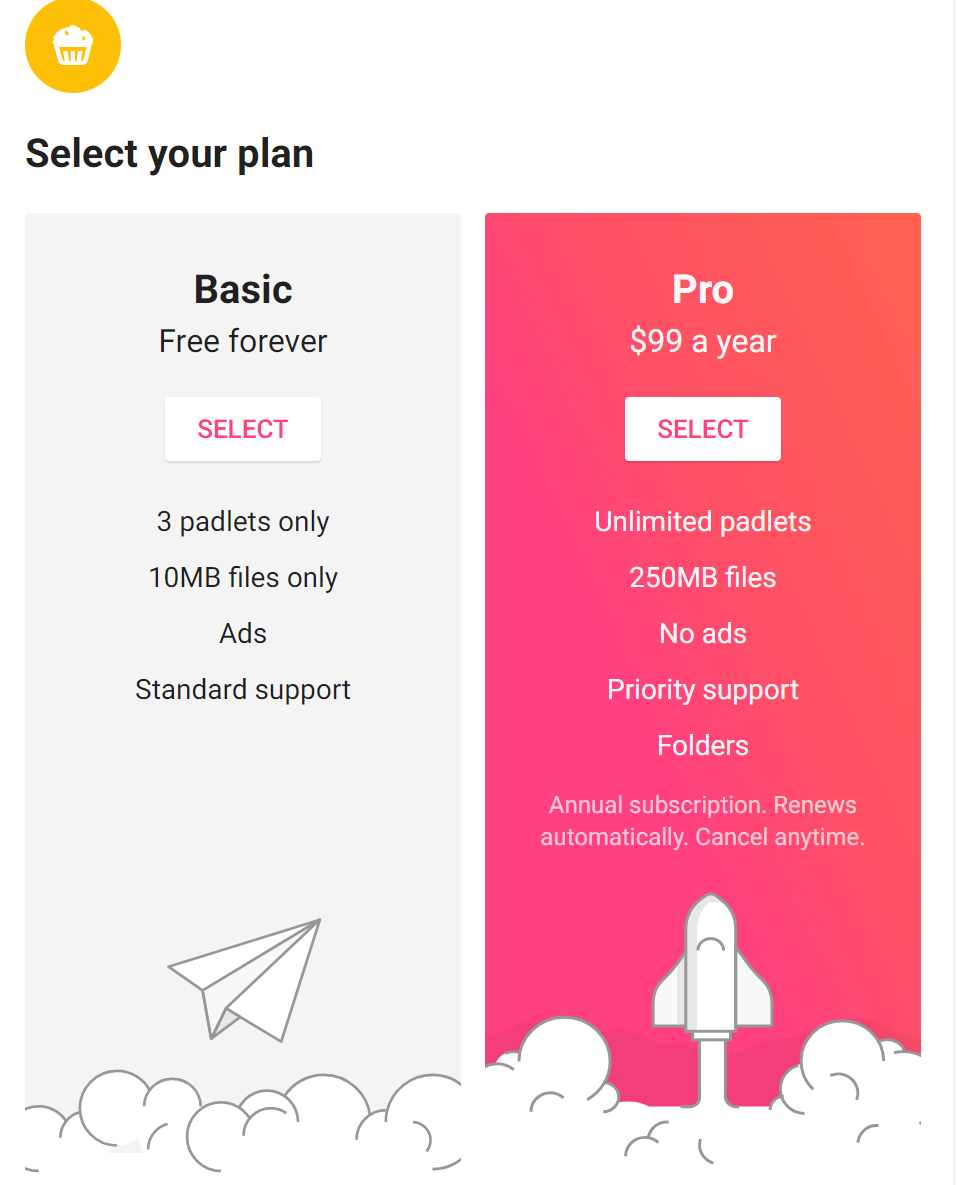Click the annual subscription renewal note
The width and height of the screenshot is (957, 1185).
[x=702, y=821]
